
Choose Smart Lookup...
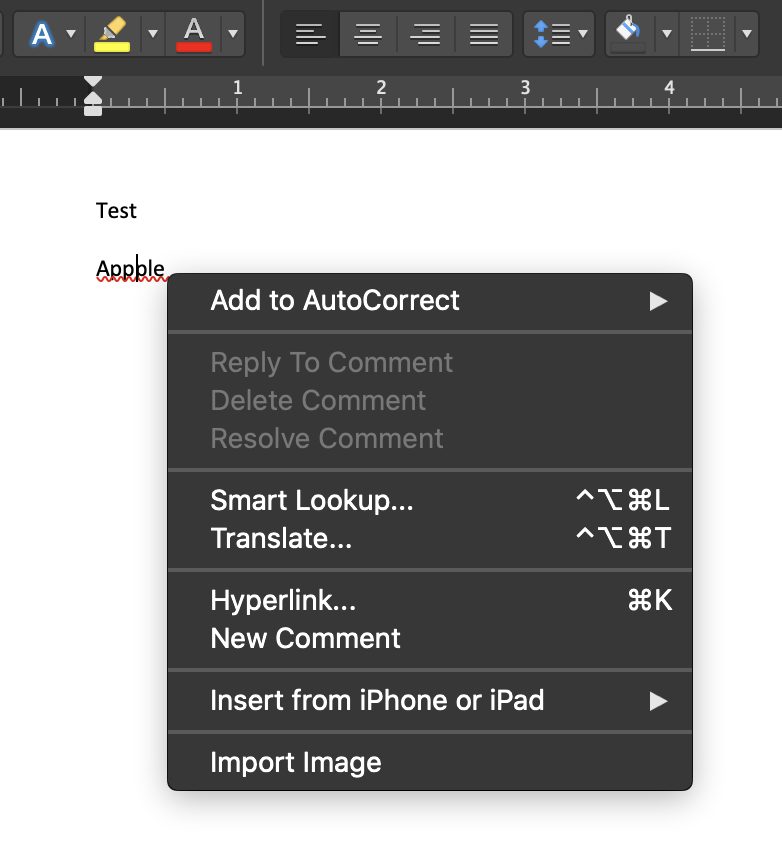[429, 501]
